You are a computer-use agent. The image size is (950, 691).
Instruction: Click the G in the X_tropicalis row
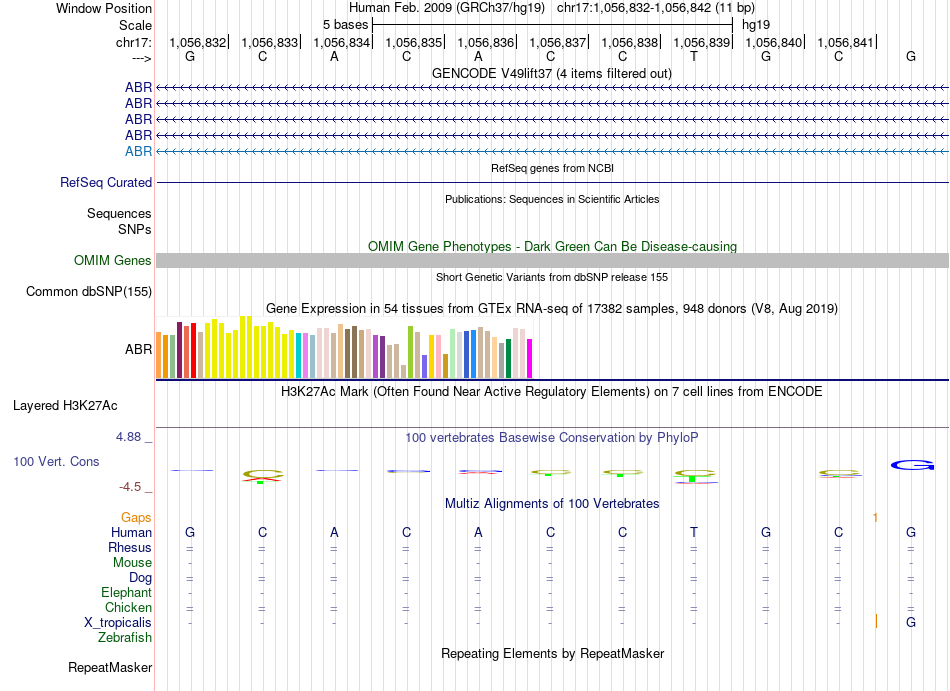click(911, 622)
